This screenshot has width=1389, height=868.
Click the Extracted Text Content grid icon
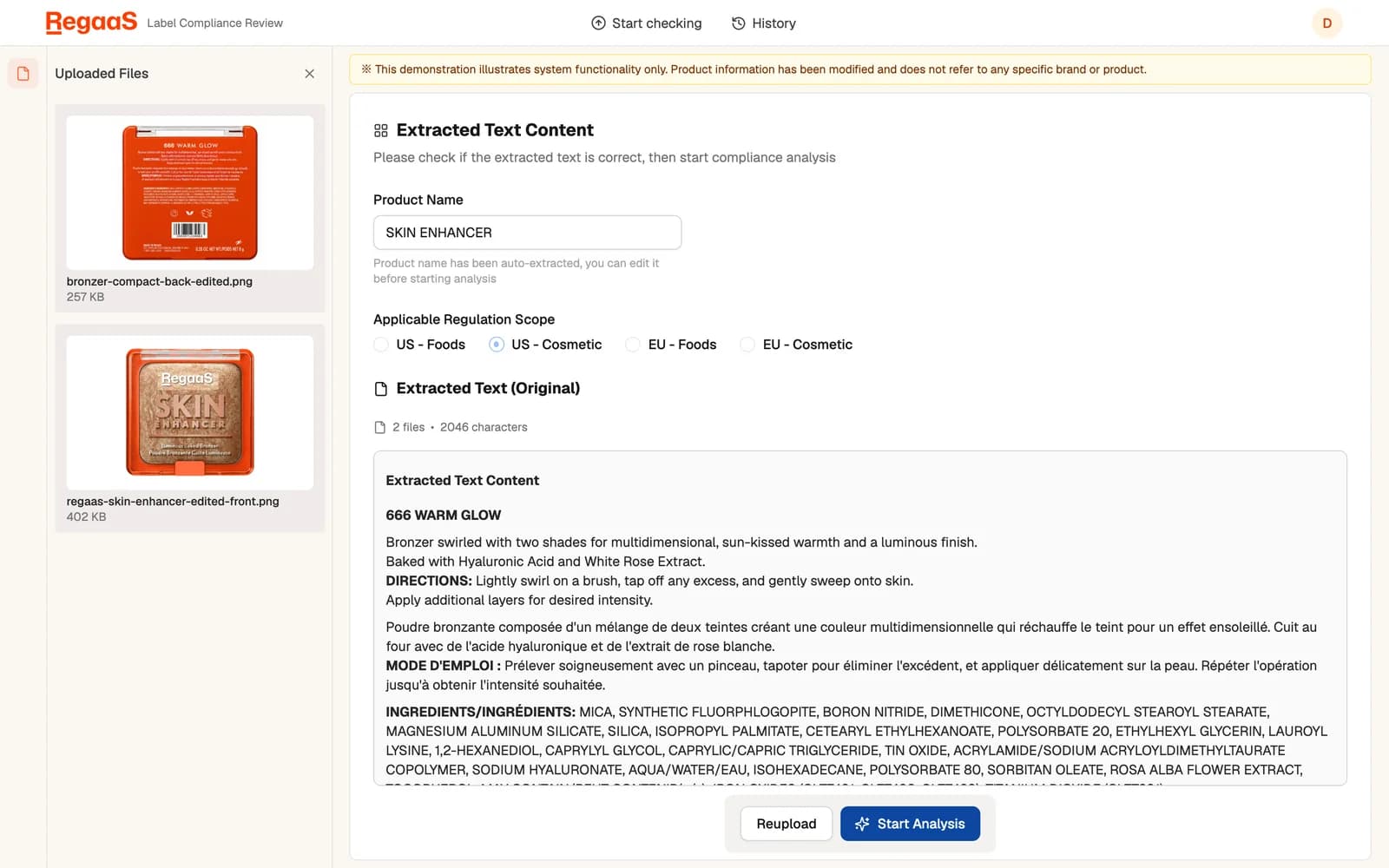[381, 130]
